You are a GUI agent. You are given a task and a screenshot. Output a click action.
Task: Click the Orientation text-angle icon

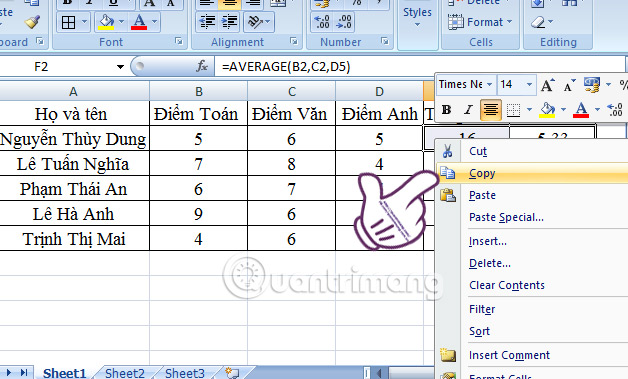[254, 22]
